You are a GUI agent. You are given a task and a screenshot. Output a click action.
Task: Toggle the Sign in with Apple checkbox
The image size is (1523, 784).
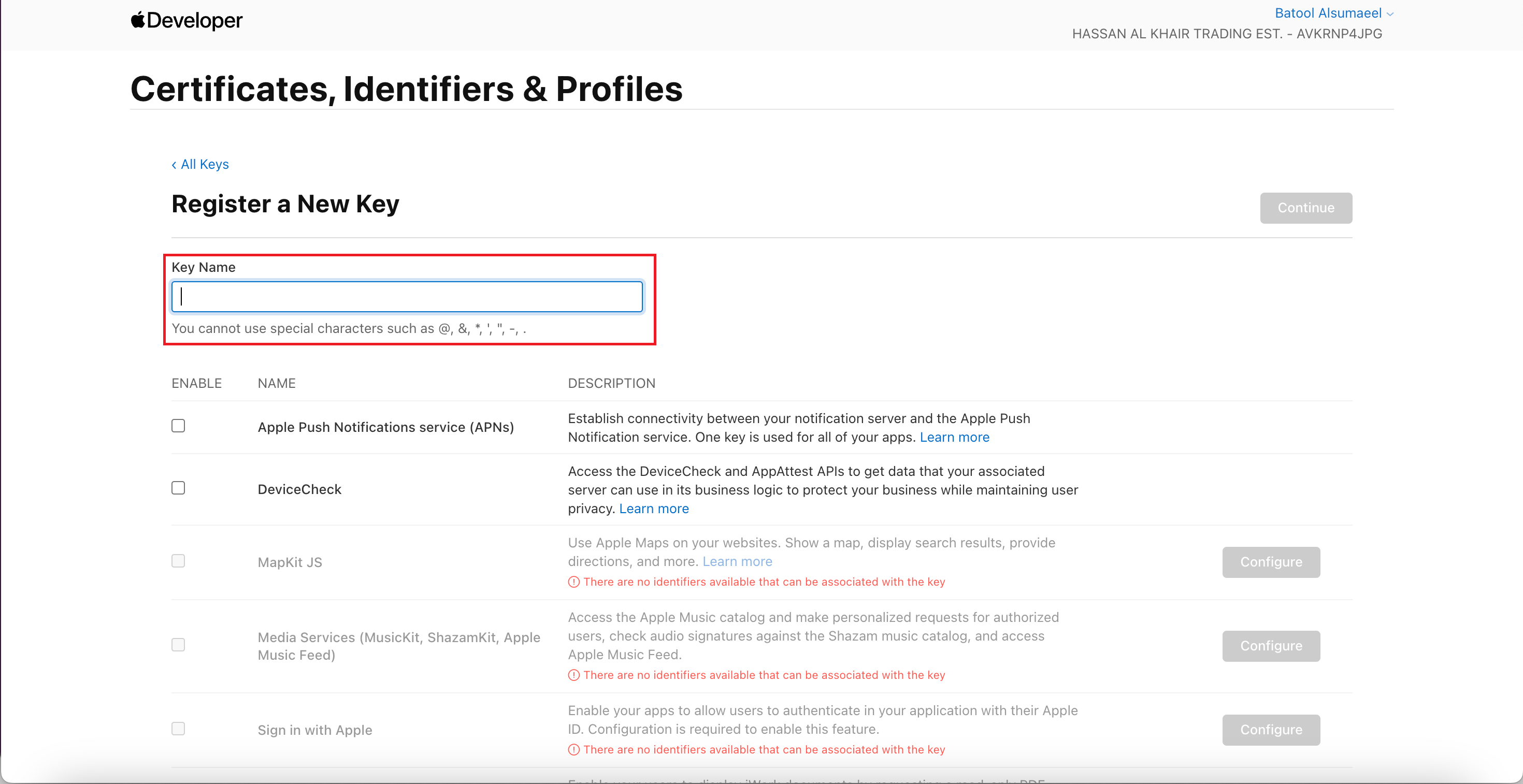point(178,729)
